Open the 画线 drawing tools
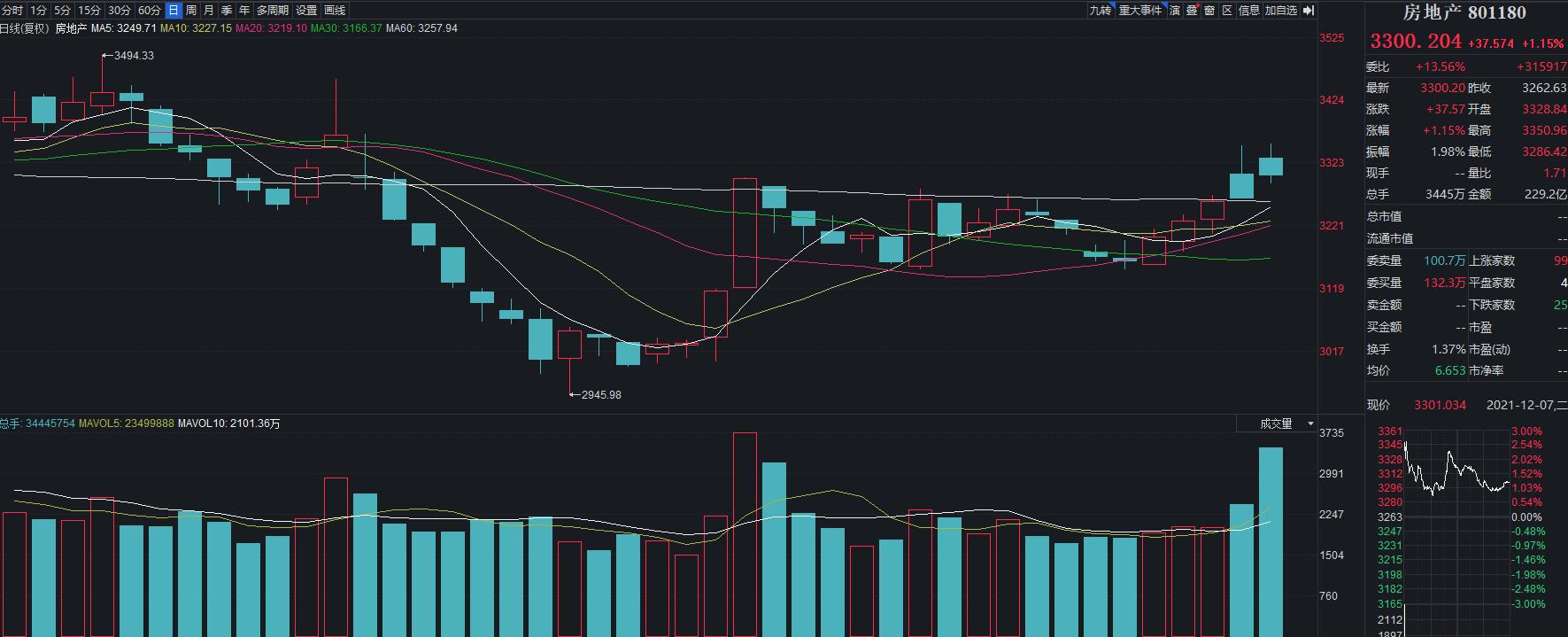Screen dimensions: 1568x637 coord(335,11)
